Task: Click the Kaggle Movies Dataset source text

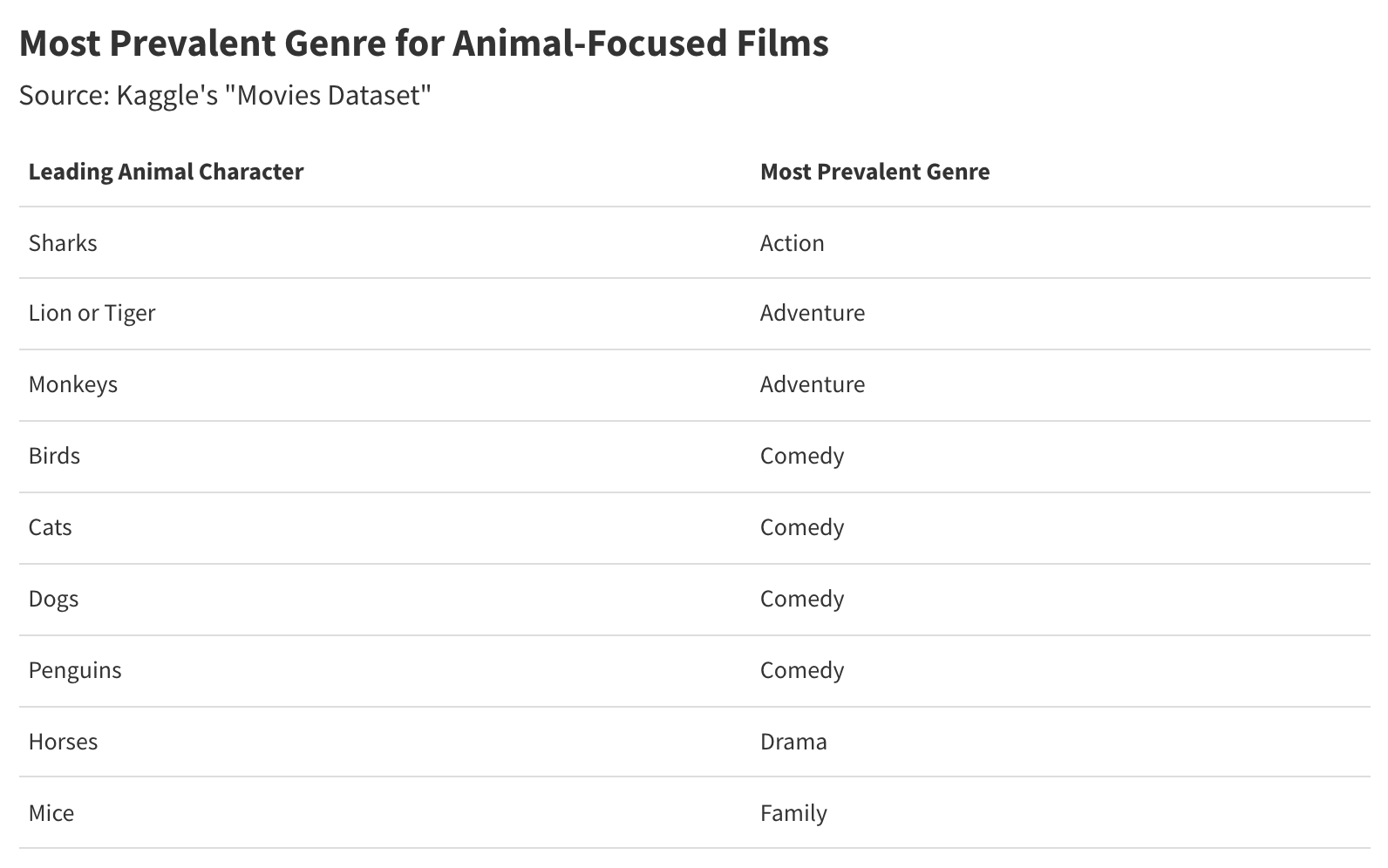Action: (x=225, y=95)
